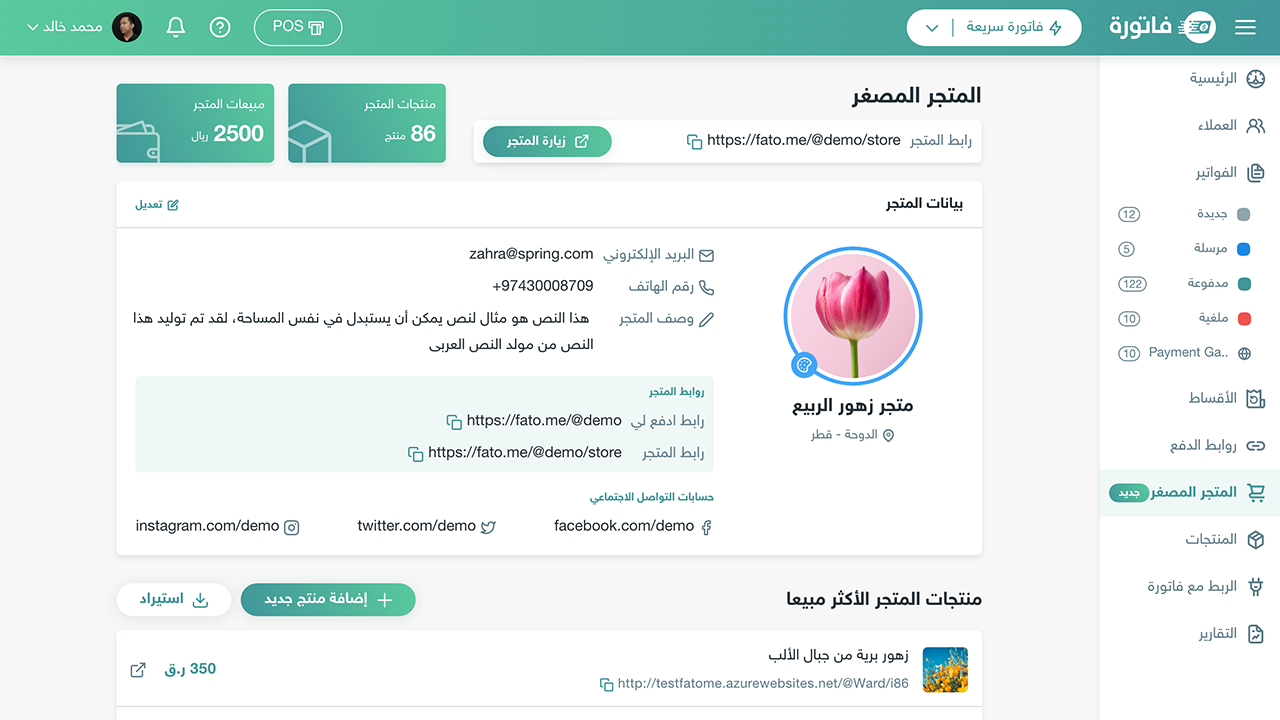
Task: Click the copy icon next to رابط المتجر
Action: [695, 141]
